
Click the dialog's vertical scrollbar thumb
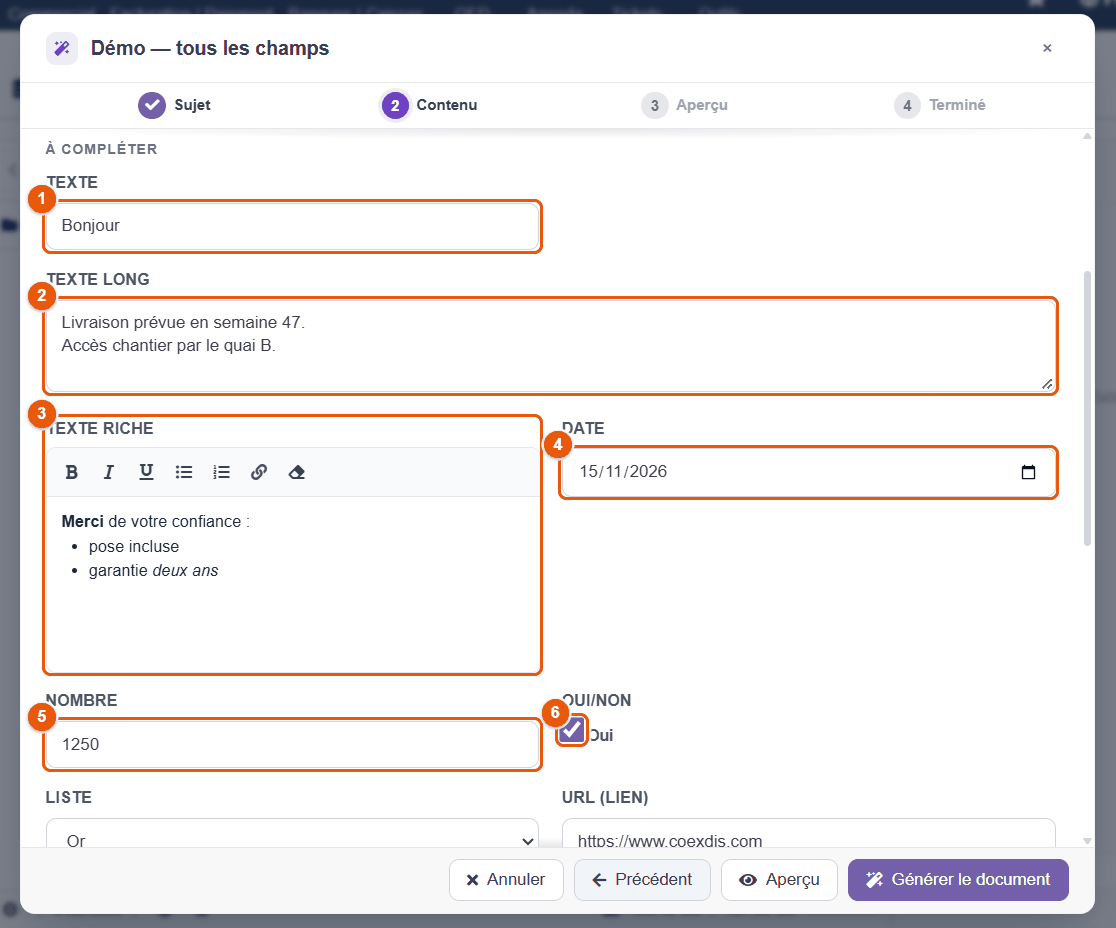point(1087,408)
